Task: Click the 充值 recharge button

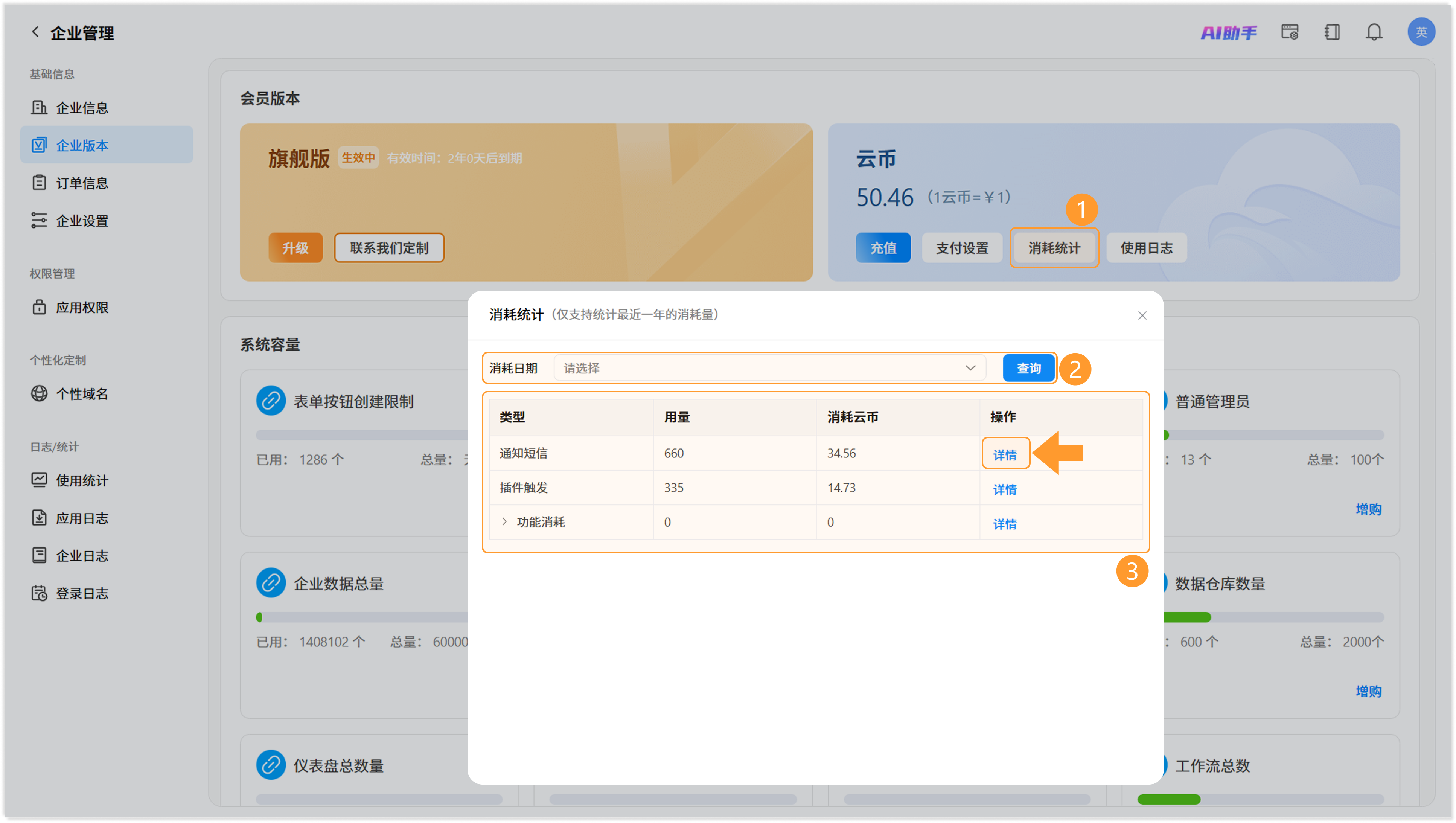Action: (883, 248)
